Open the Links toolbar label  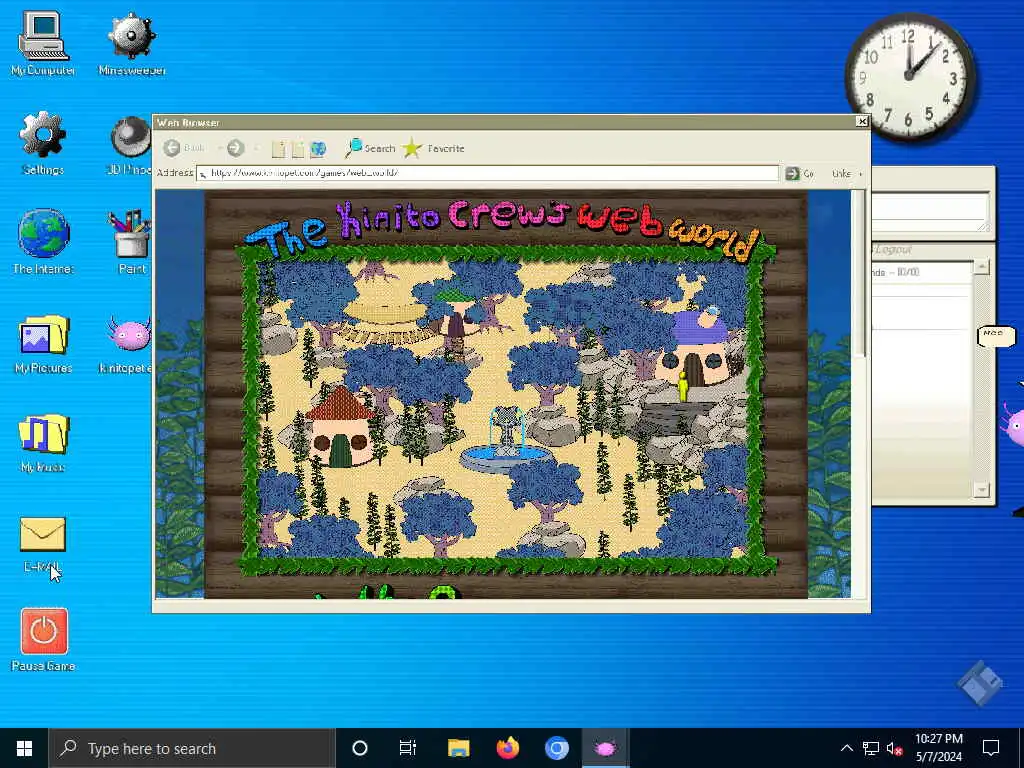pyautogui.click(x=841, y=174)
